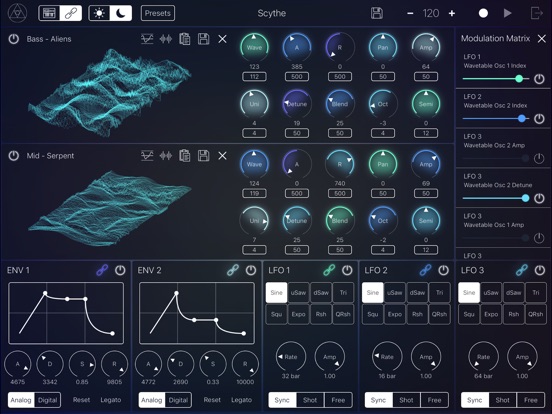Toggle power for Bass - Aliens oscillator
The width and height of the screenshot is (552, 414).
click(14, 39)
